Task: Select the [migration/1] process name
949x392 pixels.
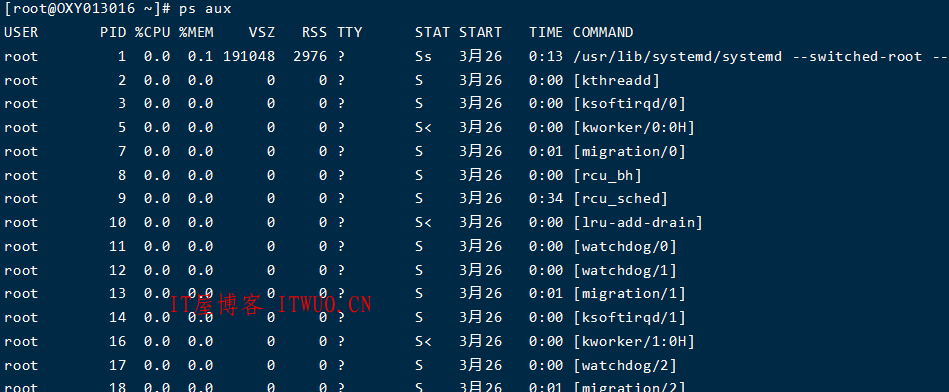Action: click(x=629, y=293)
